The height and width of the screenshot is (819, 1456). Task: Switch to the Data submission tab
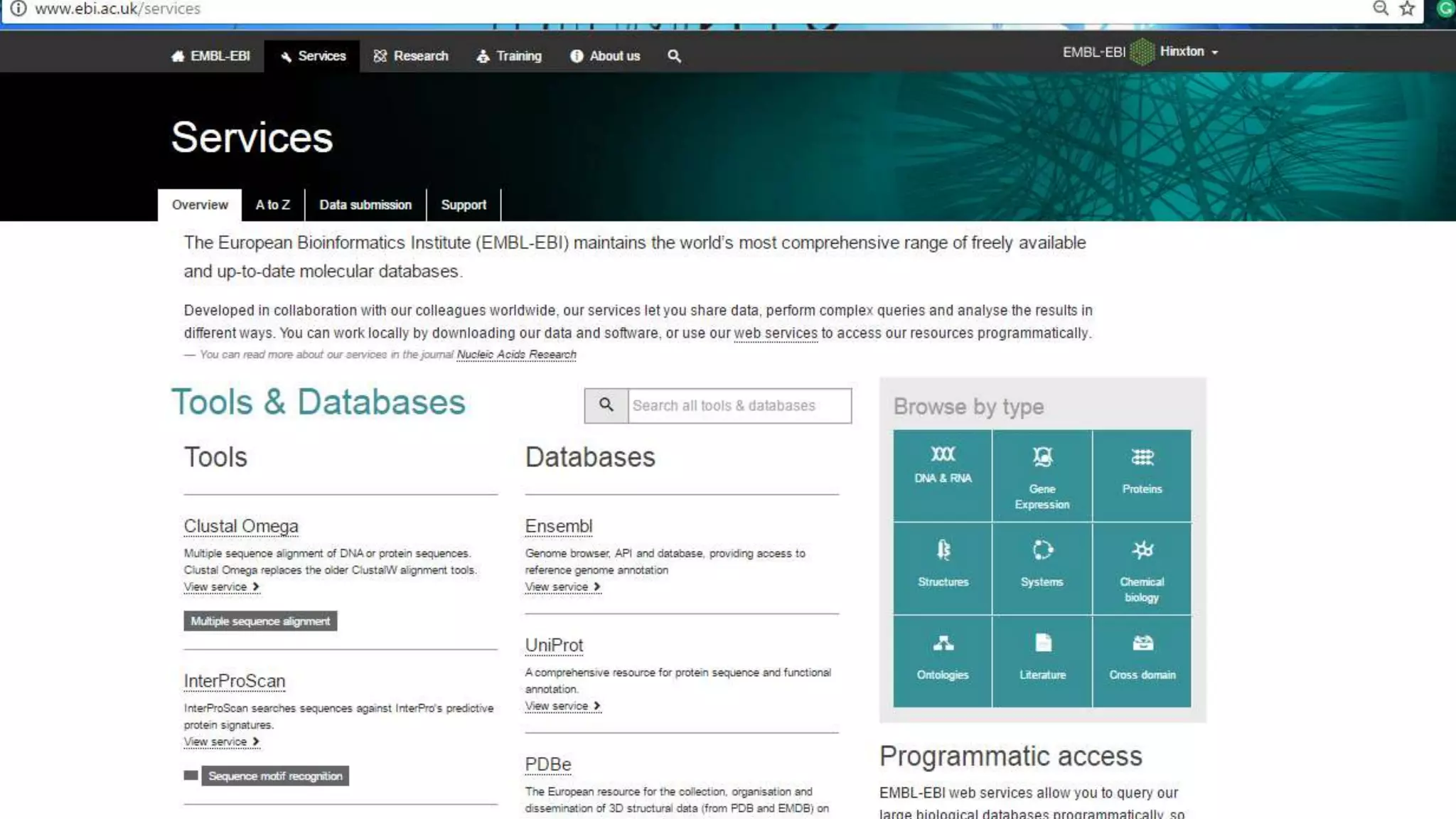[x=365, y=205]
